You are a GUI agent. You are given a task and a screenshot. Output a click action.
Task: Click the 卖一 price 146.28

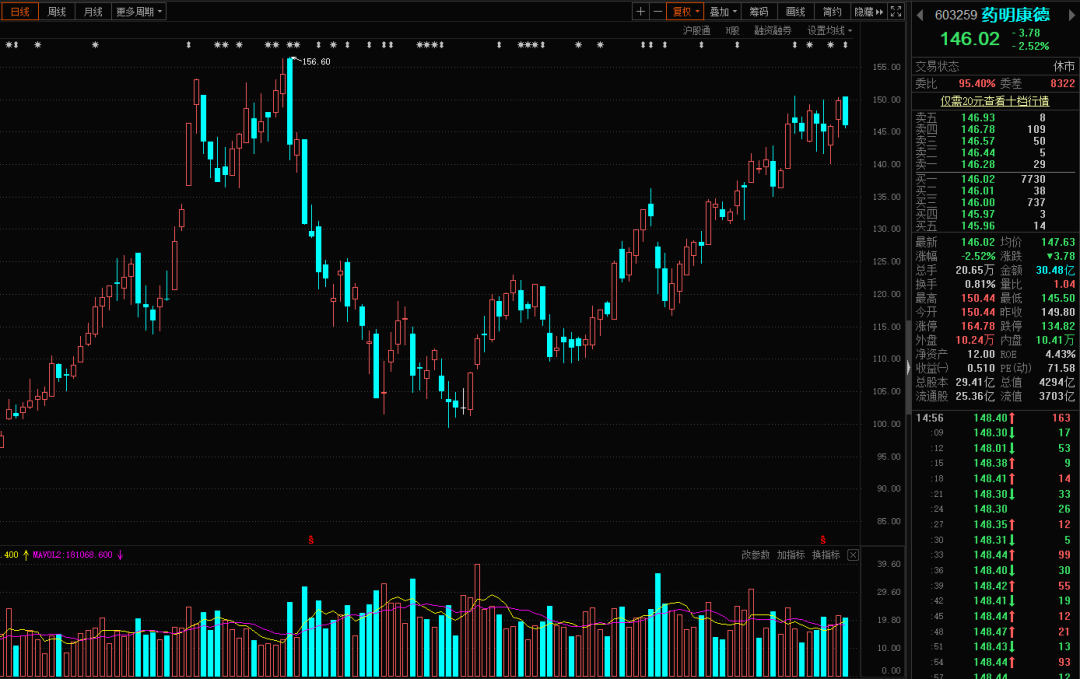[977, 164]
